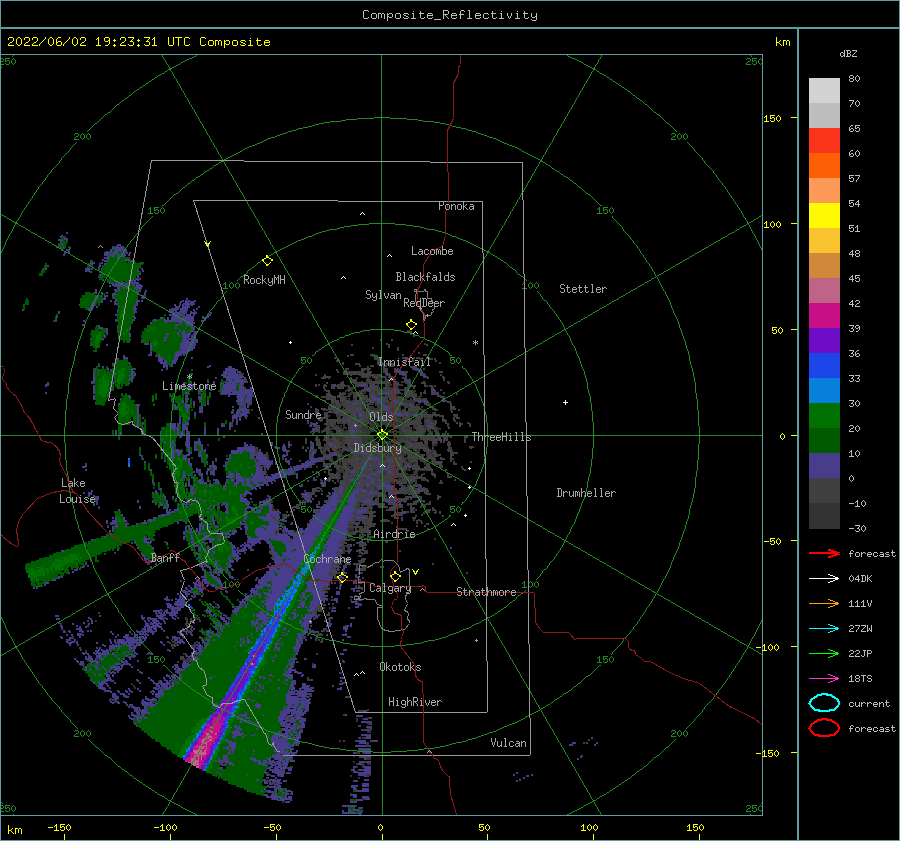The height and width of the screenshot is (841, 900).
Task: Click the Stettler city label
Action: coord(583,289)
